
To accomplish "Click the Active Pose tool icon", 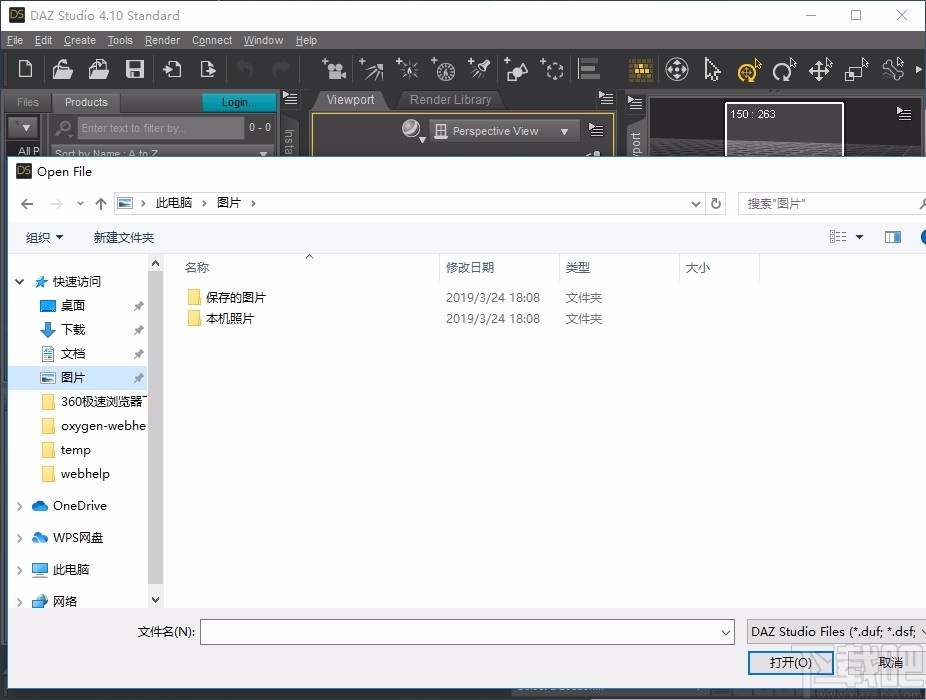I will pos(893,69).
